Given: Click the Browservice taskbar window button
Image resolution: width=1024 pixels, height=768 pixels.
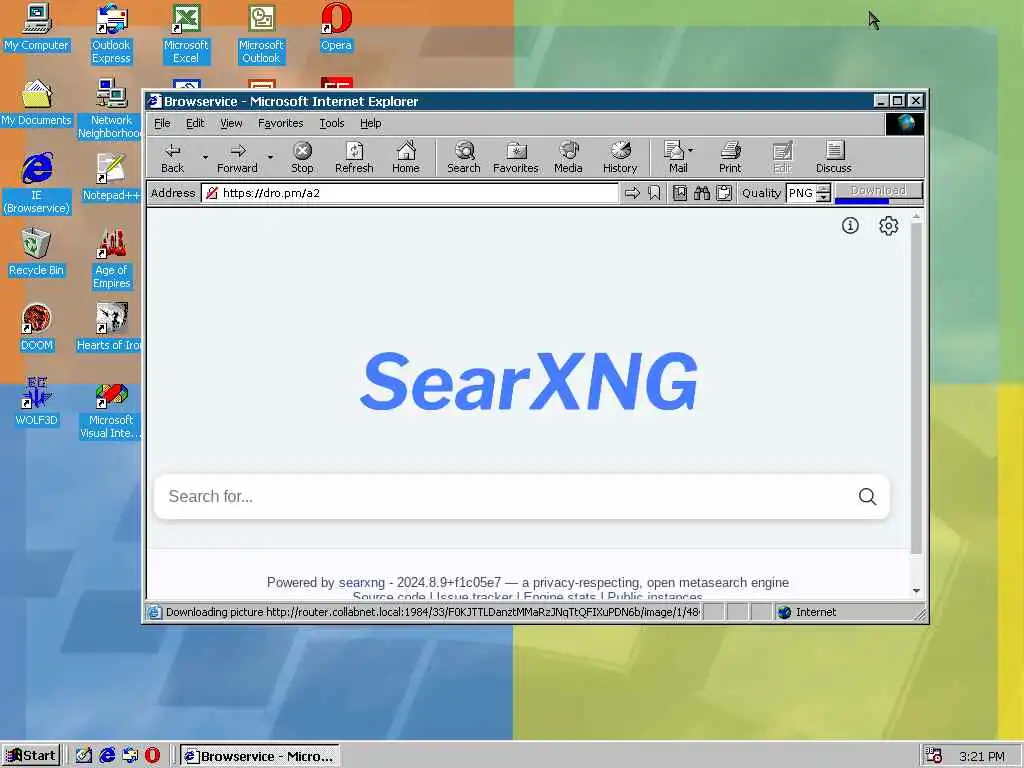Looking at the screenshot, I should click(x=260, y=756).
